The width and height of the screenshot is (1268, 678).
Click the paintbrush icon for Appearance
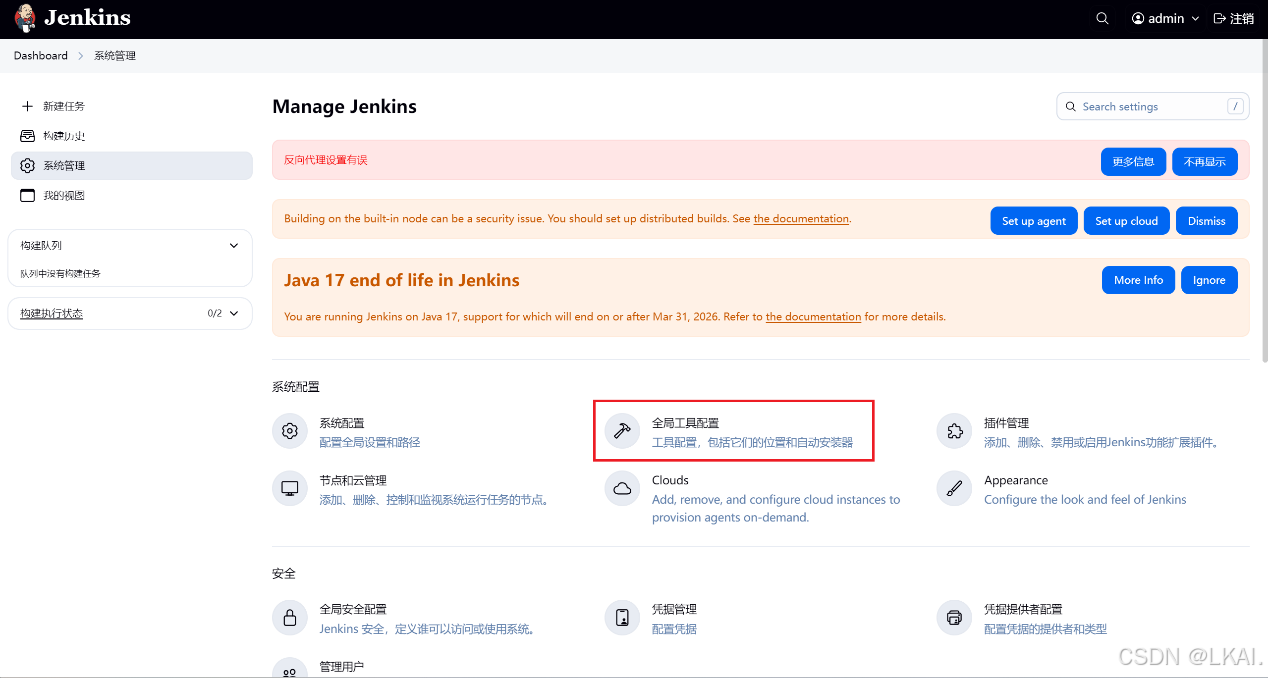[x=954, y=488]
